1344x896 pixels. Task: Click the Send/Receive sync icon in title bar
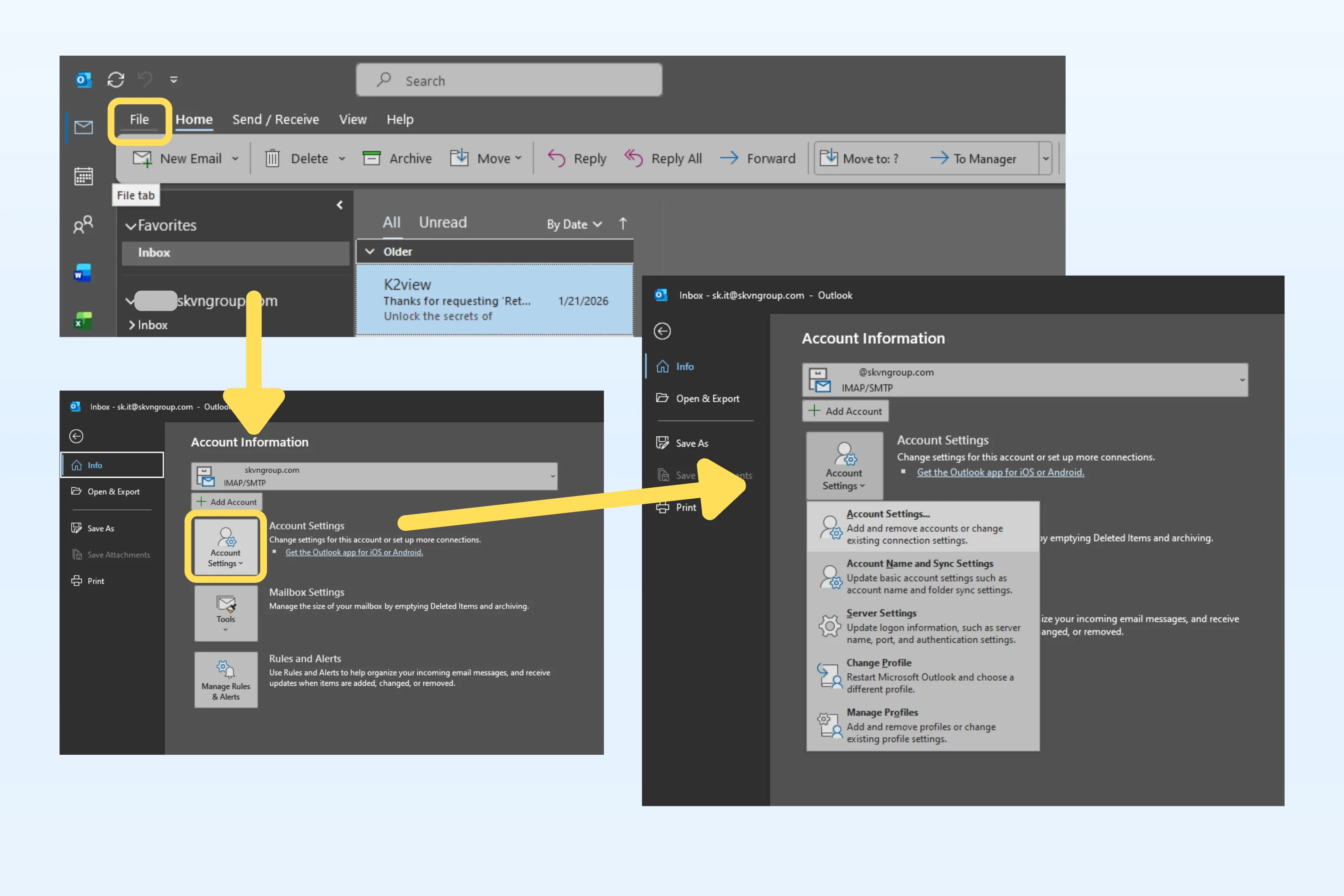[116, 80]
